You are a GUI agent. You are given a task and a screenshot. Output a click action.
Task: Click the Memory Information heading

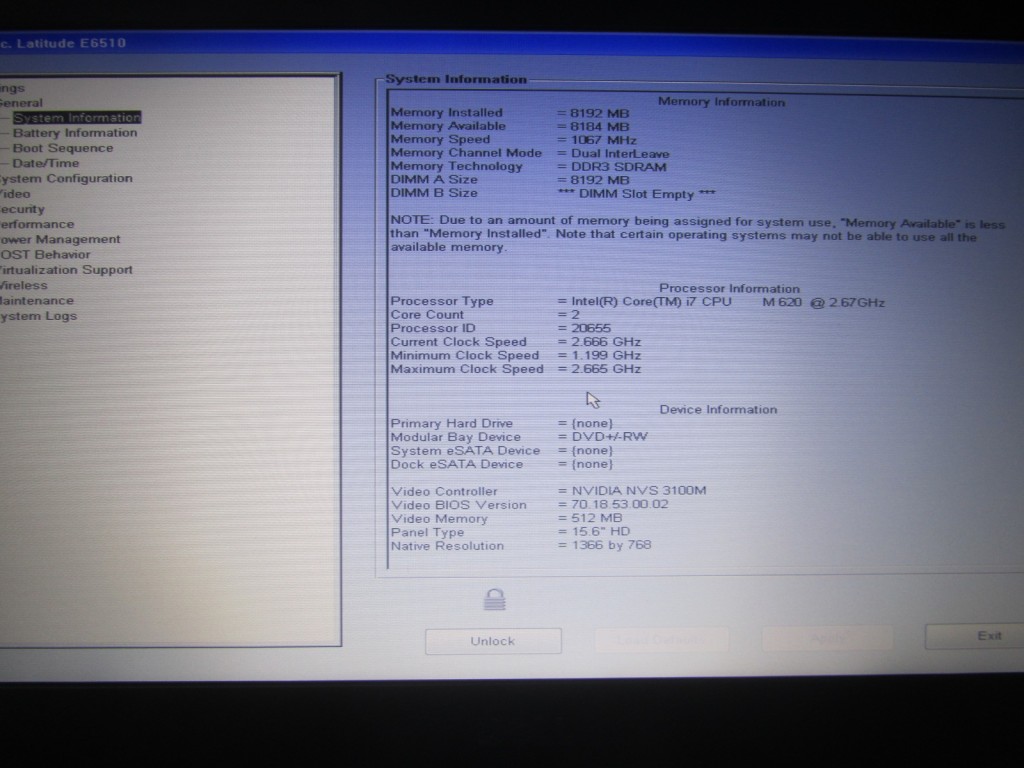pos(721,102)
